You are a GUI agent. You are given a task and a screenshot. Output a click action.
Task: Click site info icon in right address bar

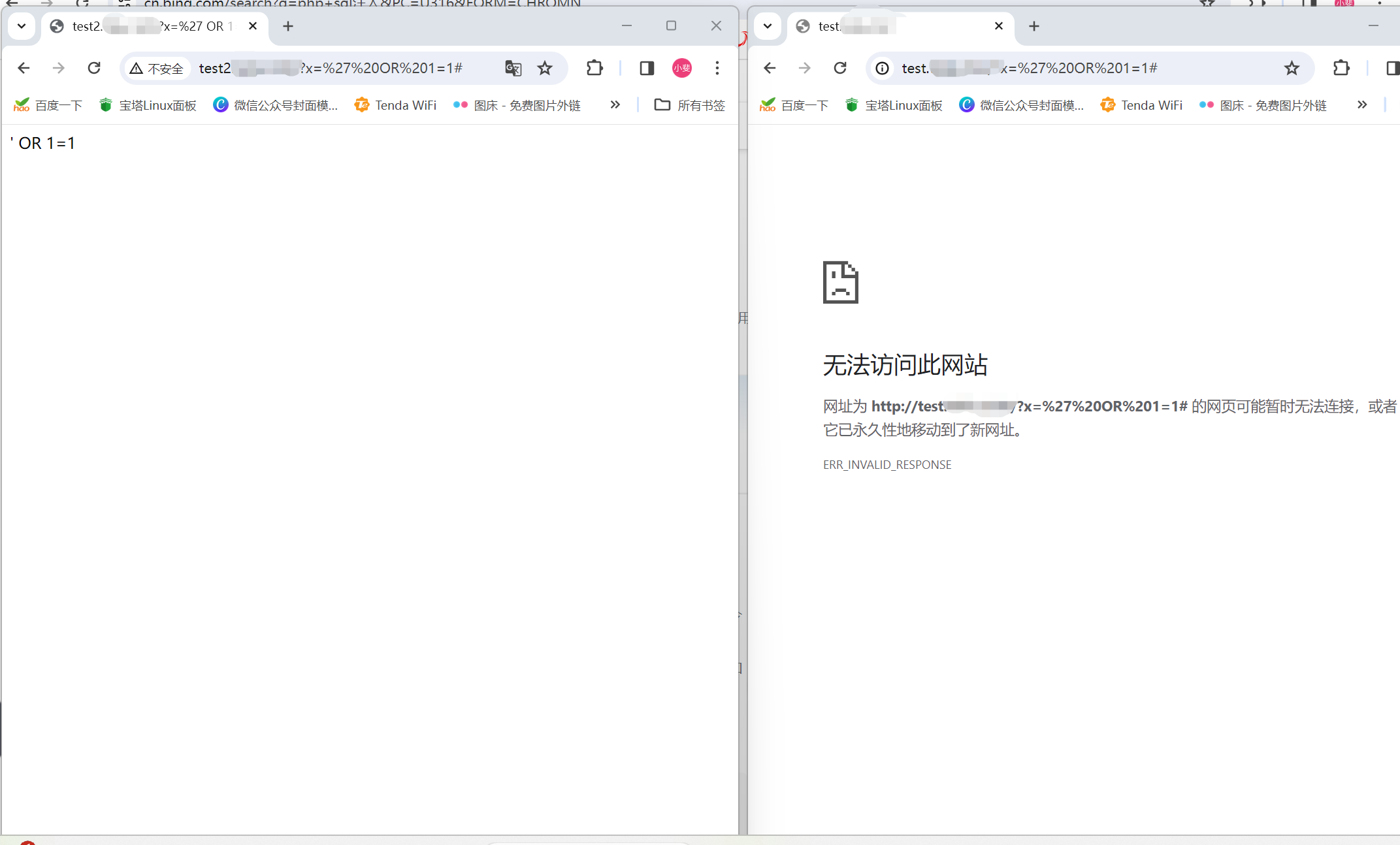tap(883, 68)
